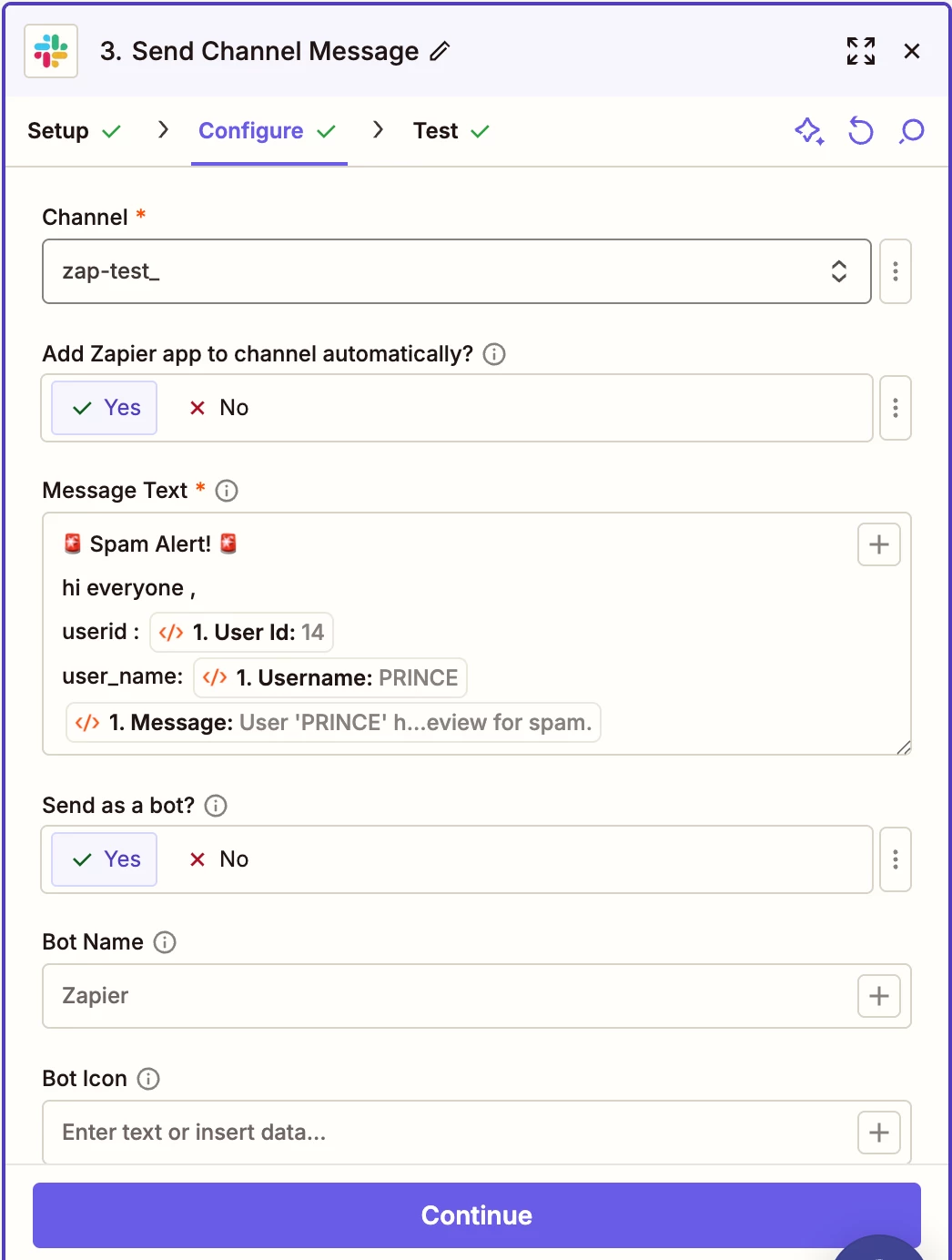Open the Channel dropdown showing zap-test_
Image resolution: width=952 pixels, height=1260 pixels.
(456, 271)
